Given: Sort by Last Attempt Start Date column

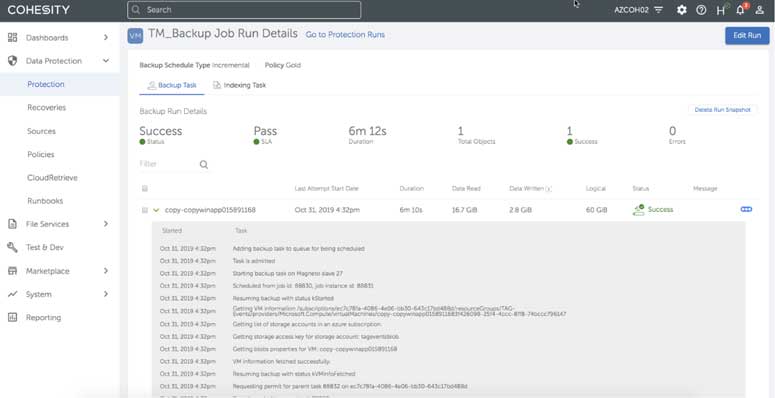Looking at the screenshot, I should [327, 188].
